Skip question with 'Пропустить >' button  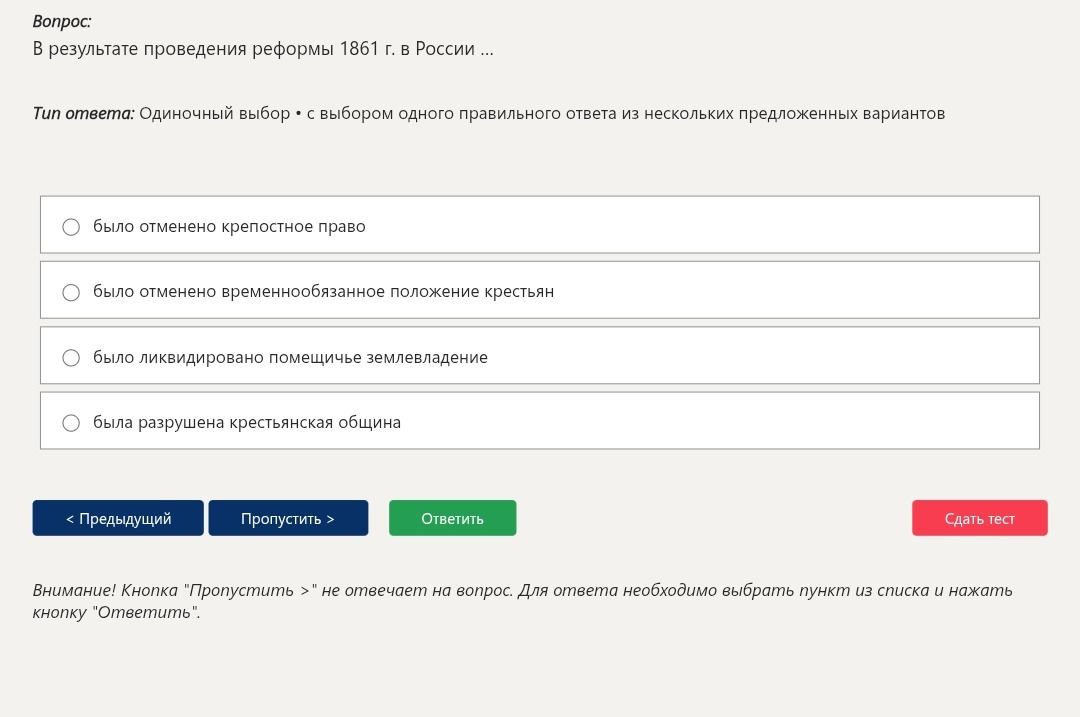click(x=288, y=518)
